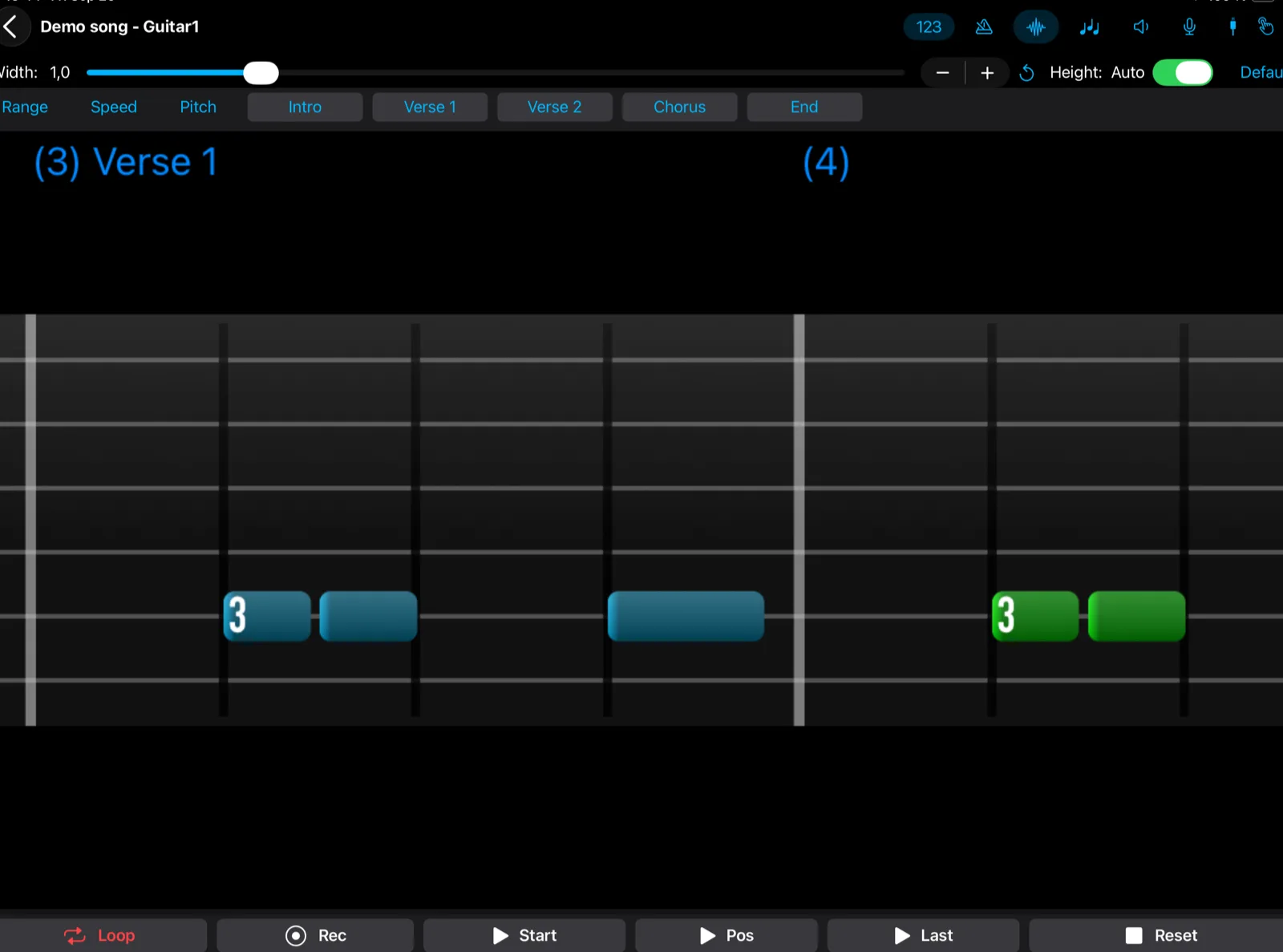Go back with the chevron arrow
This screenshot has height=952, width=1283.
(10, 26)
